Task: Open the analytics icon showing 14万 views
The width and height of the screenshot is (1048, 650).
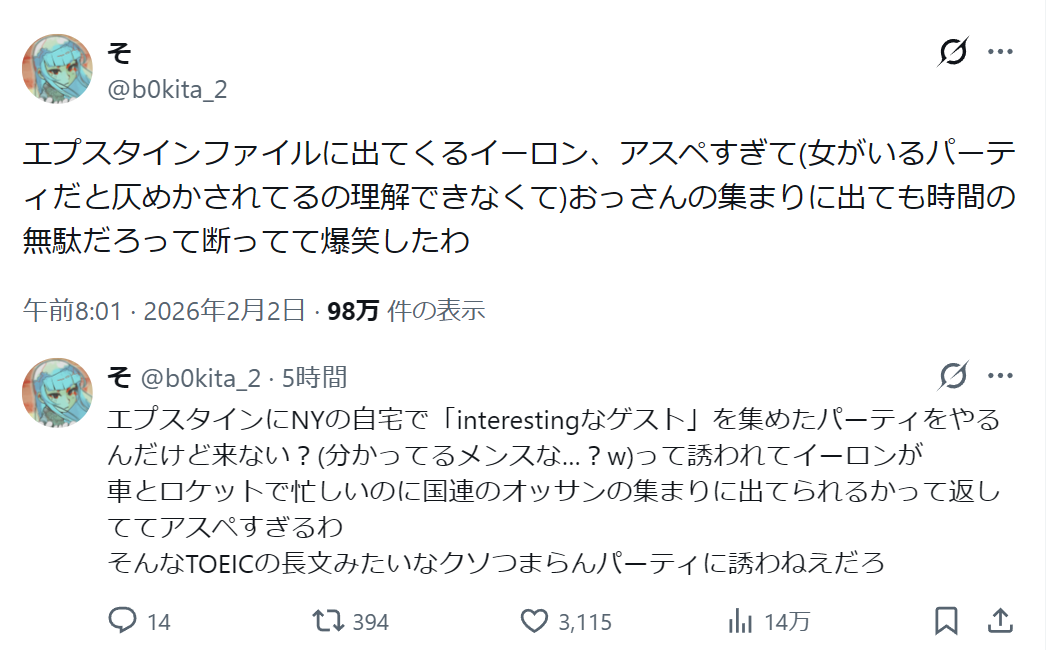Action: pos(741,621)
